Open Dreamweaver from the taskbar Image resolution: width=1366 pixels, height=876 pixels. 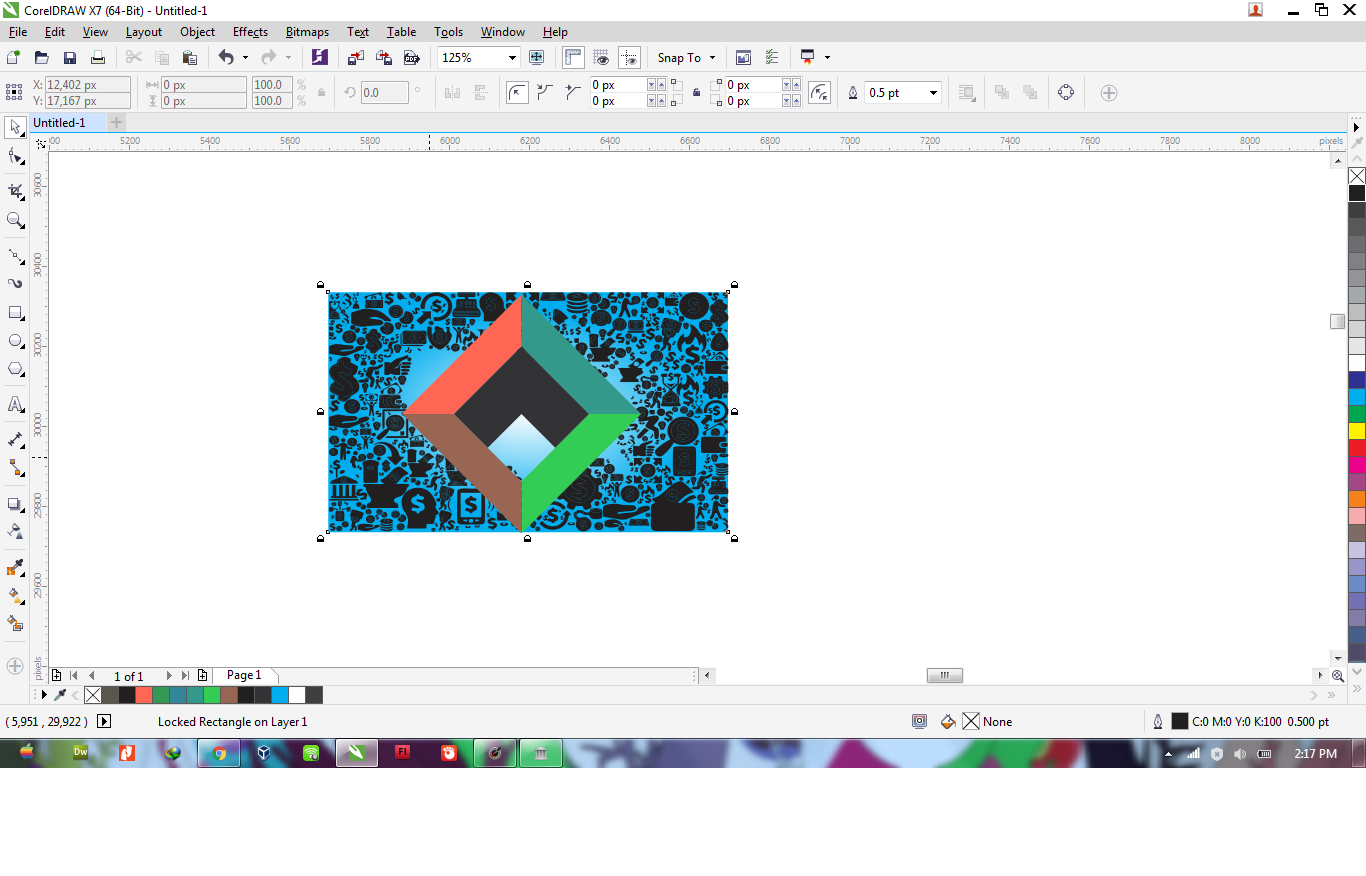[x=81, y=753]
